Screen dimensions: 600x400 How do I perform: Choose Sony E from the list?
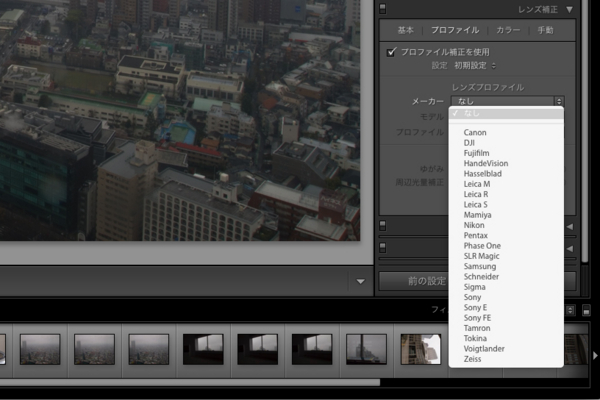tap(506, 308)
